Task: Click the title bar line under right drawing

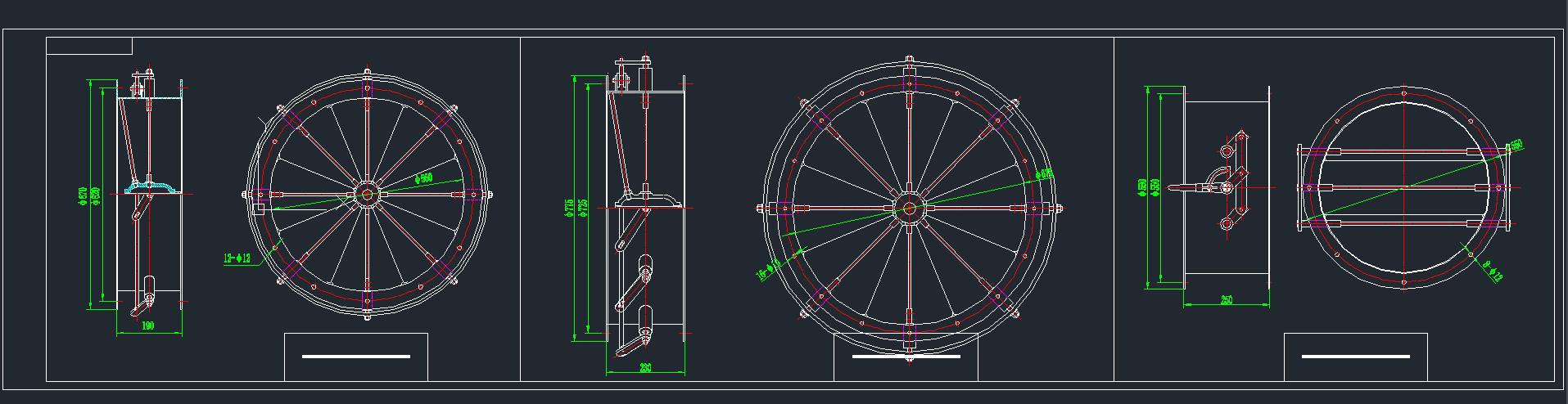Action: click(1355, 357)
